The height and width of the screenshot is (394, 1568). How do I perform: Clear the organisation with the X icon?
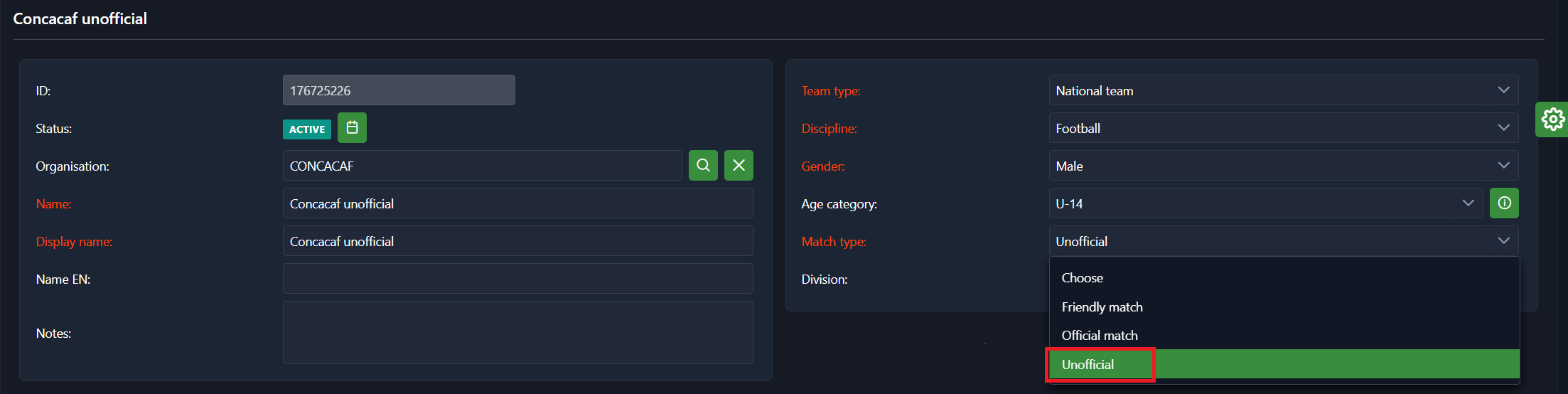point(739,166)
